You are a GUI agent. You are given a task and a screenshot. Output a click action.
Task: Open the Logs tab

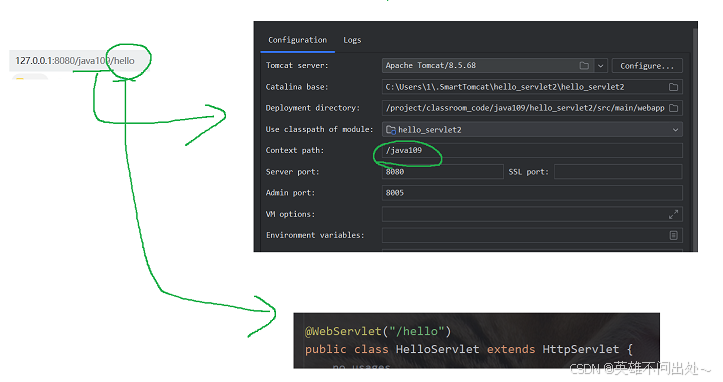352,40
